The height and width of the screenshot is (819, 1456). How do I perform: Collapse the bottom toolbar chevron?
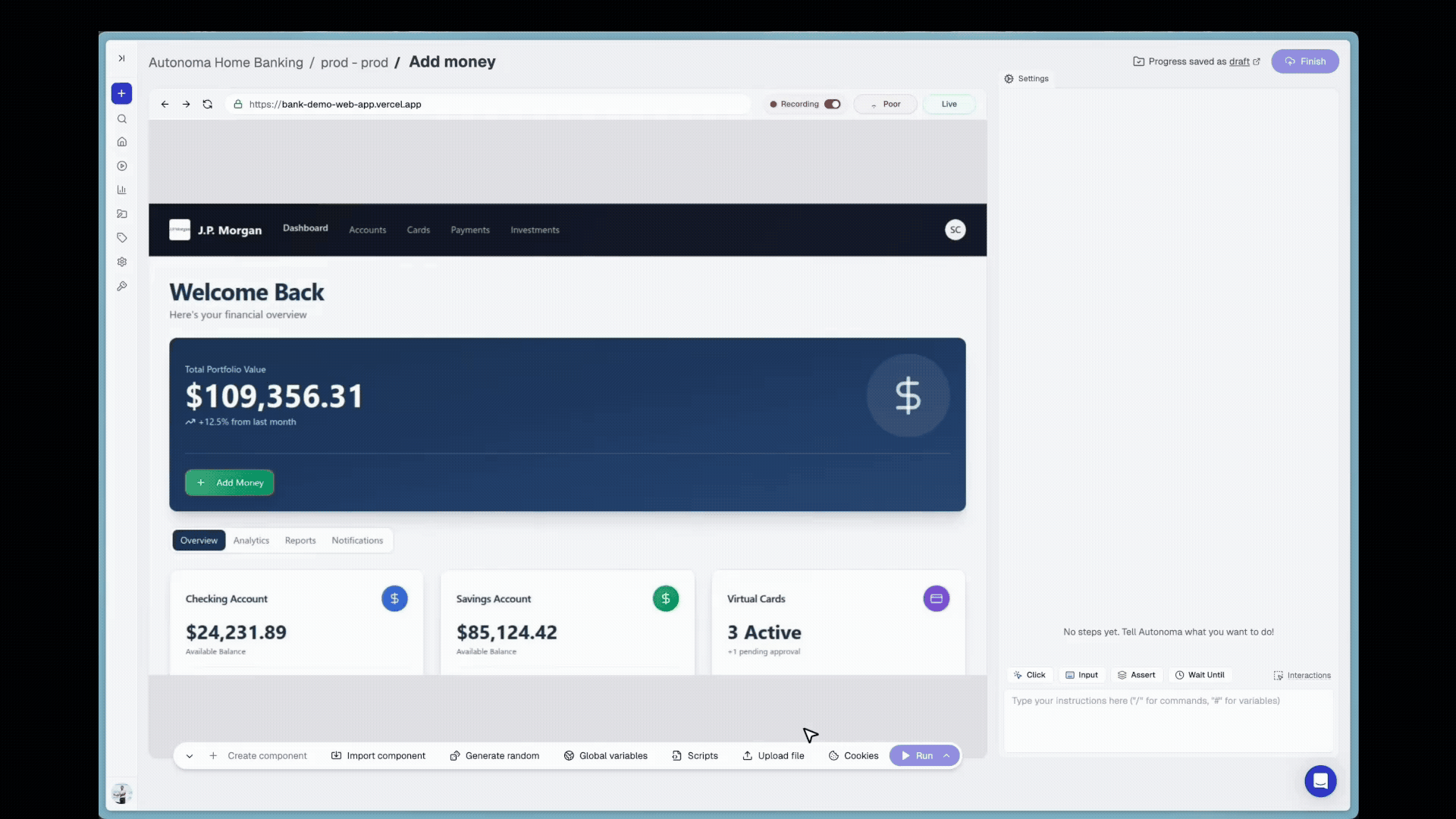(190, 756)
